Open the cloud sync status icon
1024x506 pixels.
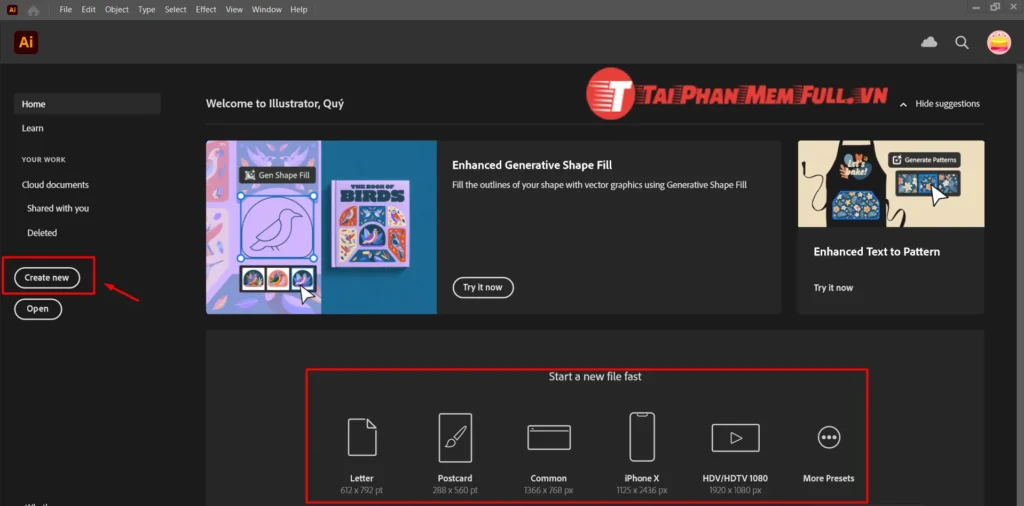coord(929,42)
